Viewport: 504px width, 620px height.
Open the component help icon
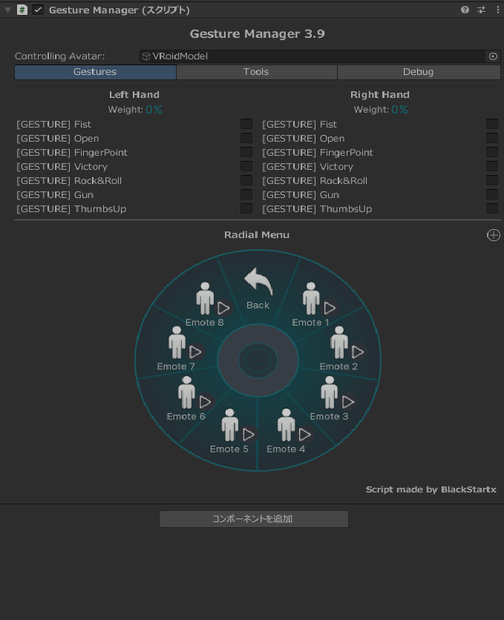[465, 10]
